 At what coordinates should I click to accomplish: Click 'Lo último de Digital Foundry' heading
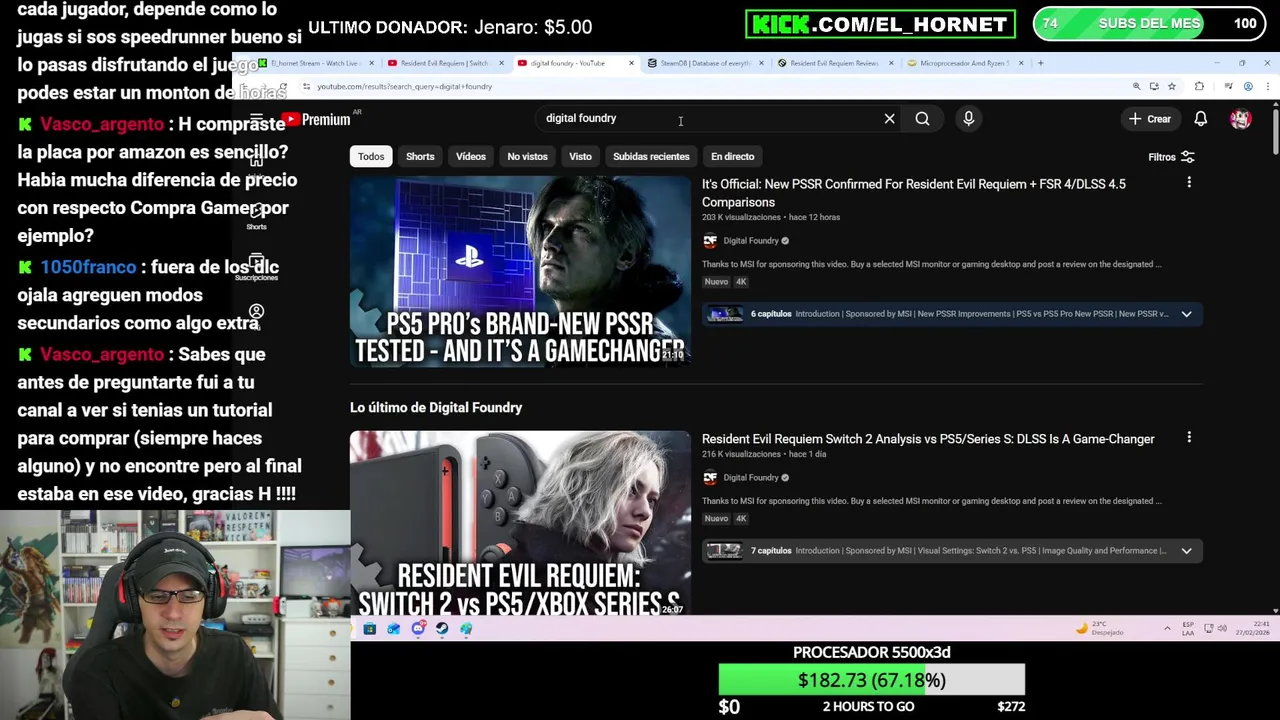[436, 408]
